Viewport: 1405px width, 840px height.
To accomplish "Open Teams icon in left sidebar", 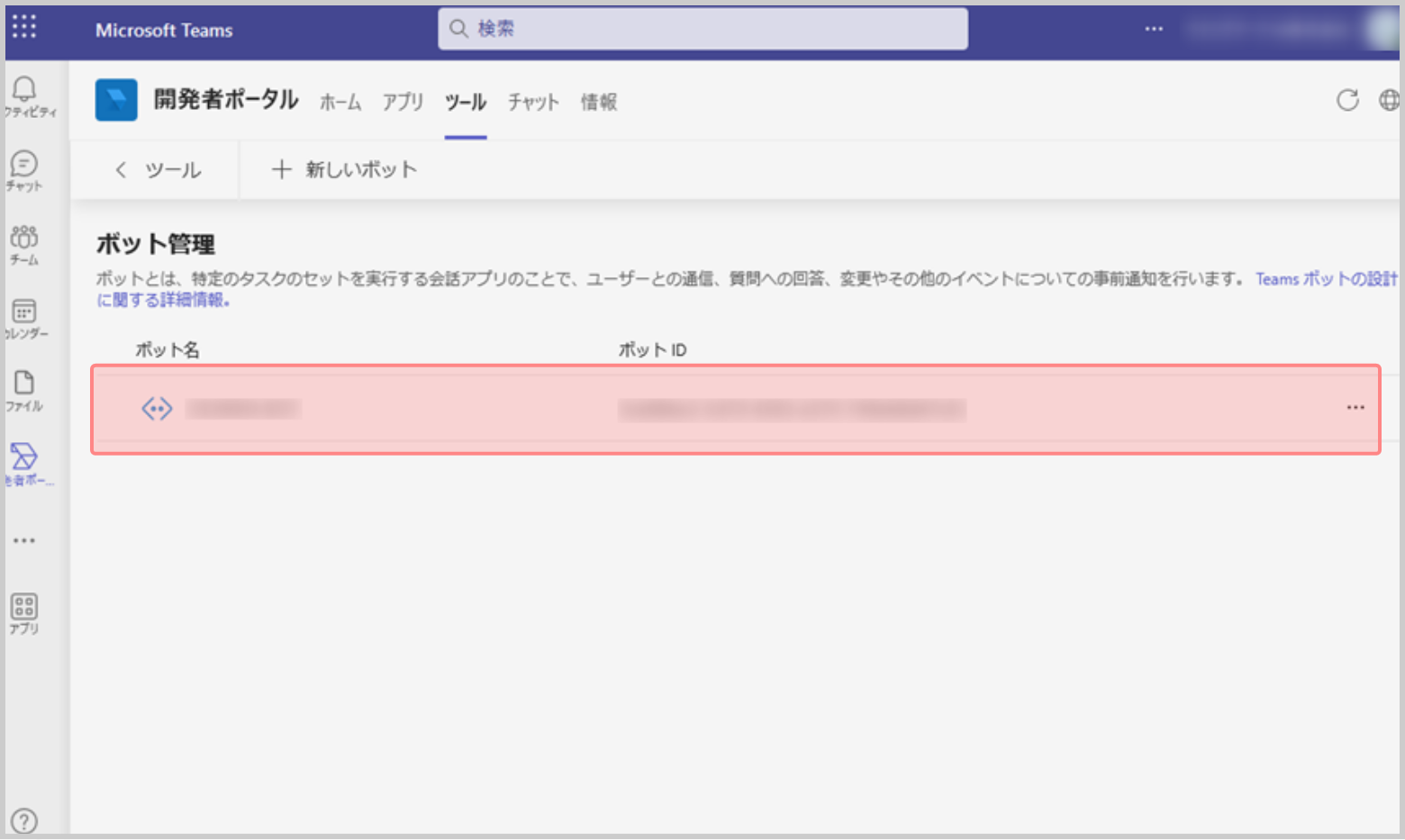I will click(x=24, y=243).
